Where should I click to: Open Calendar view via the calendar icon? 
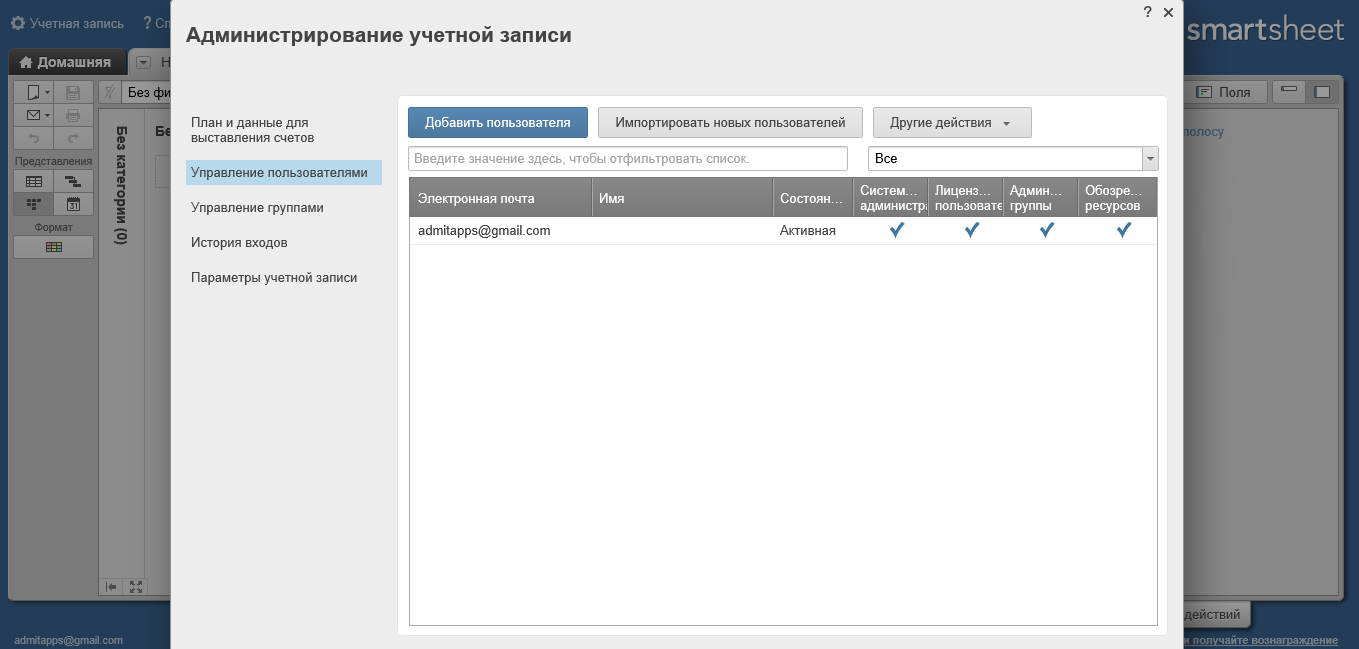tap(74, 204)
